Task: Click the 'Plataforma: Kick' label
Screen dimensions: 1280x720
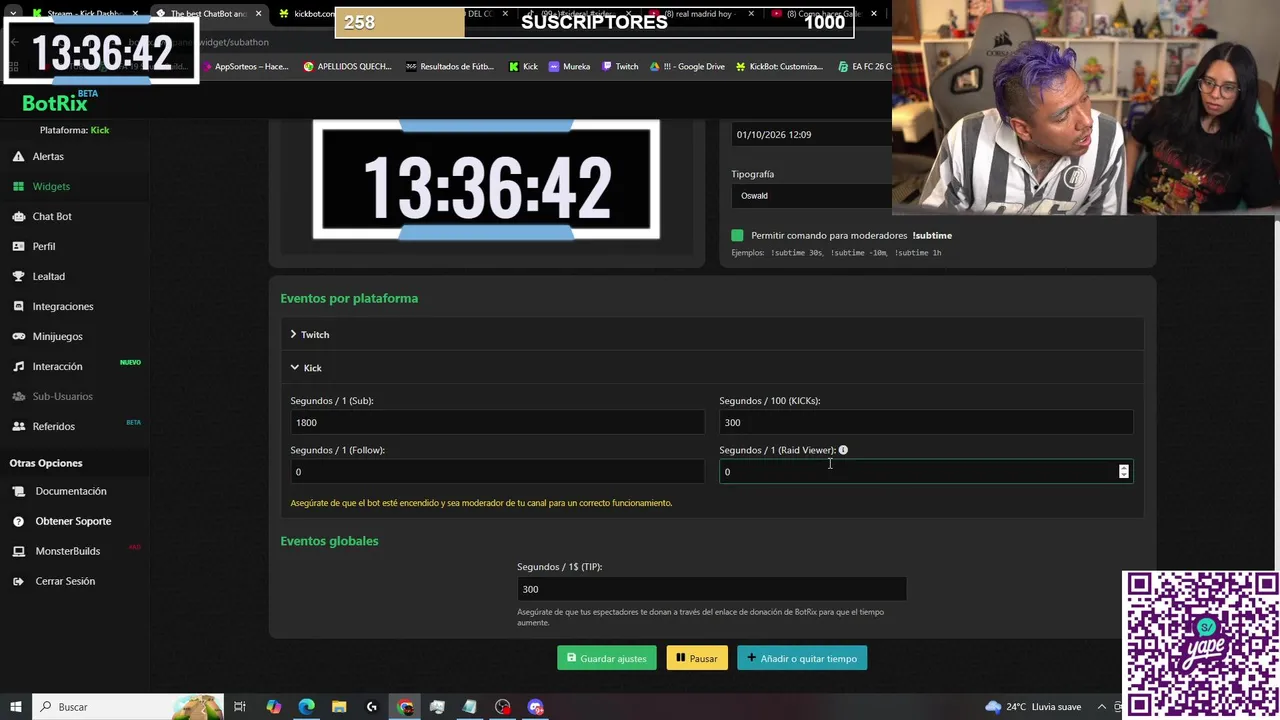Action: point(74,130)
